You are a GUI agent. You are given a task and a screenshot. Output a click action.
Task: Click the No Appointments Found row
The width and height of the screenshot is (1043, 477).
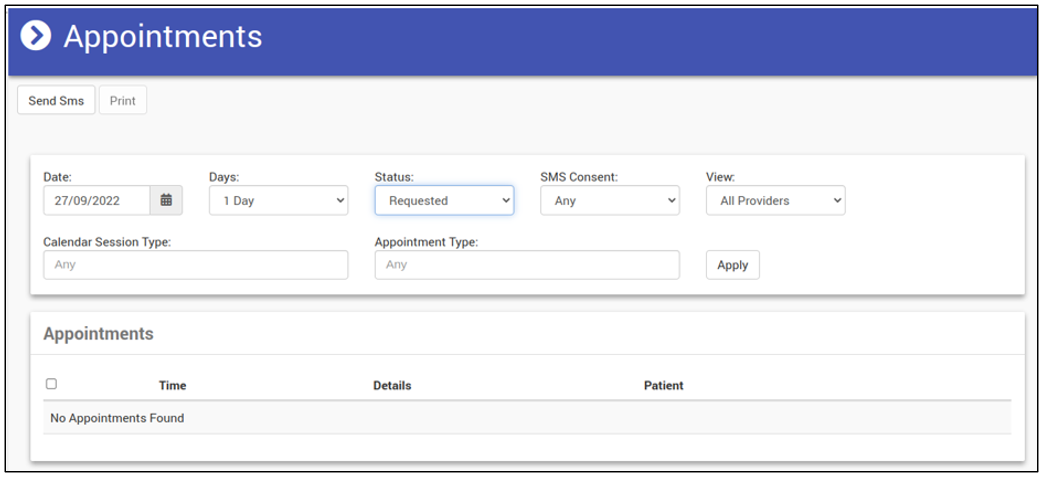117,418
